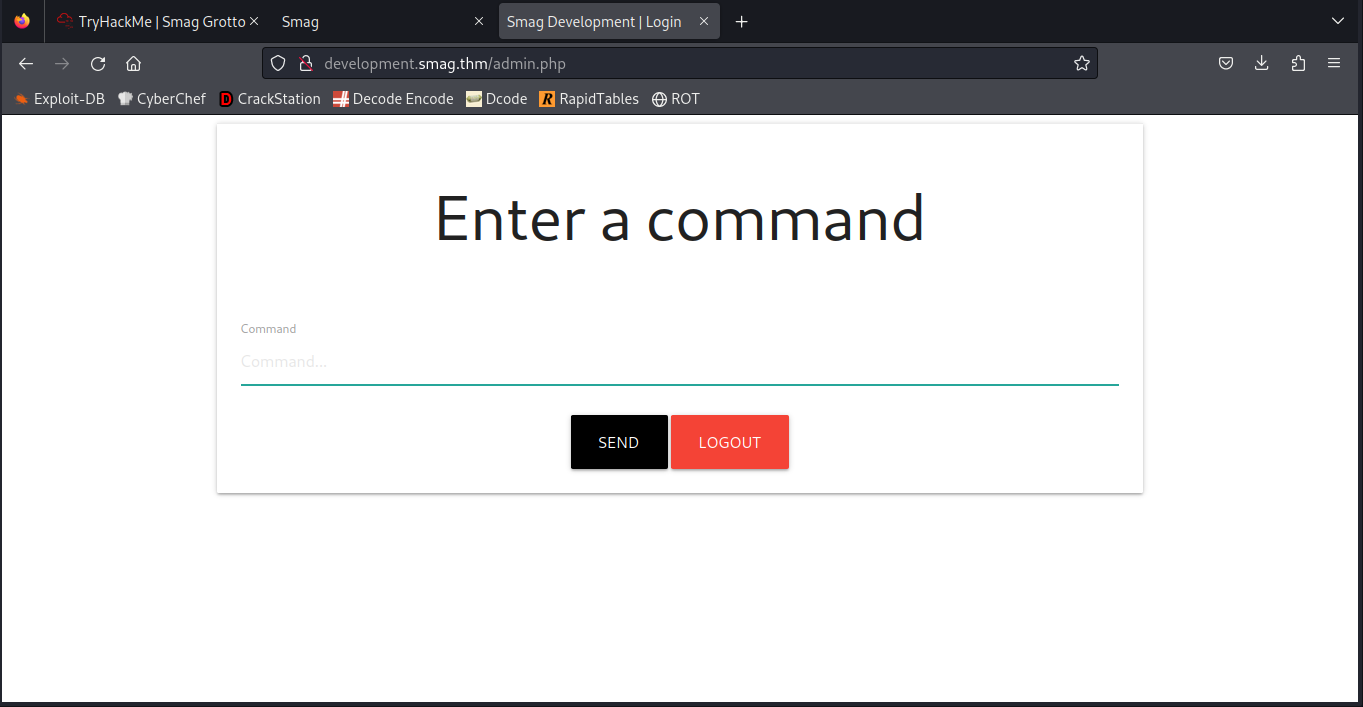
Task: Click the browser reload icon
Action: tap(98, 63)
